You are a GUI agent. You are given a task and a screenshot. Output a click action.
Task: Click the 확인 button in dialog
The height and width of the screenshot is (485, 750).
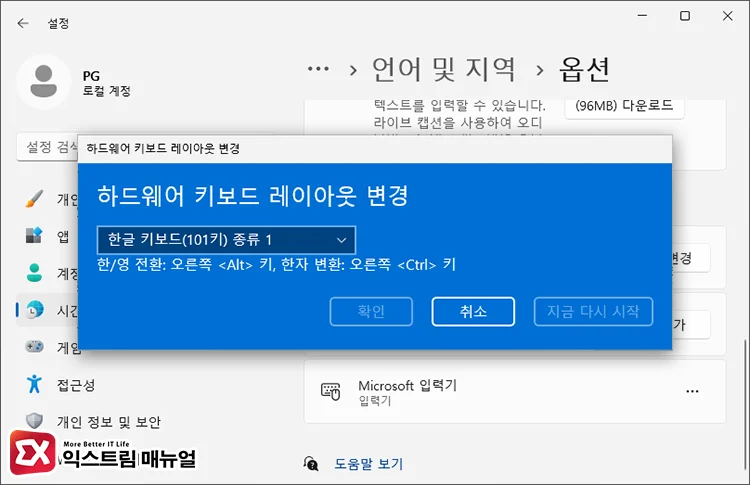tap(371, 312)
